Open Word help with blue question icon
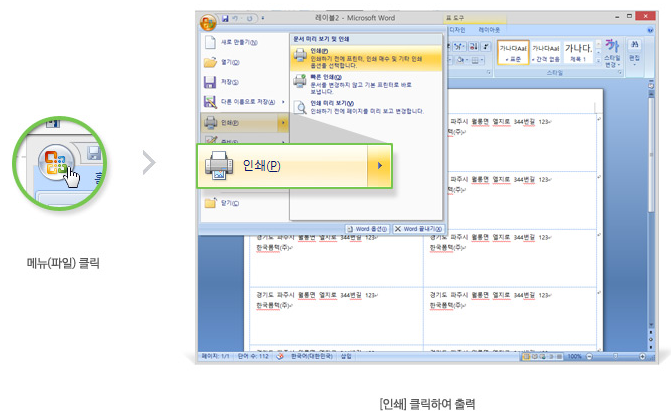Screen dimensions: 671x420 [x=650, y=30]
